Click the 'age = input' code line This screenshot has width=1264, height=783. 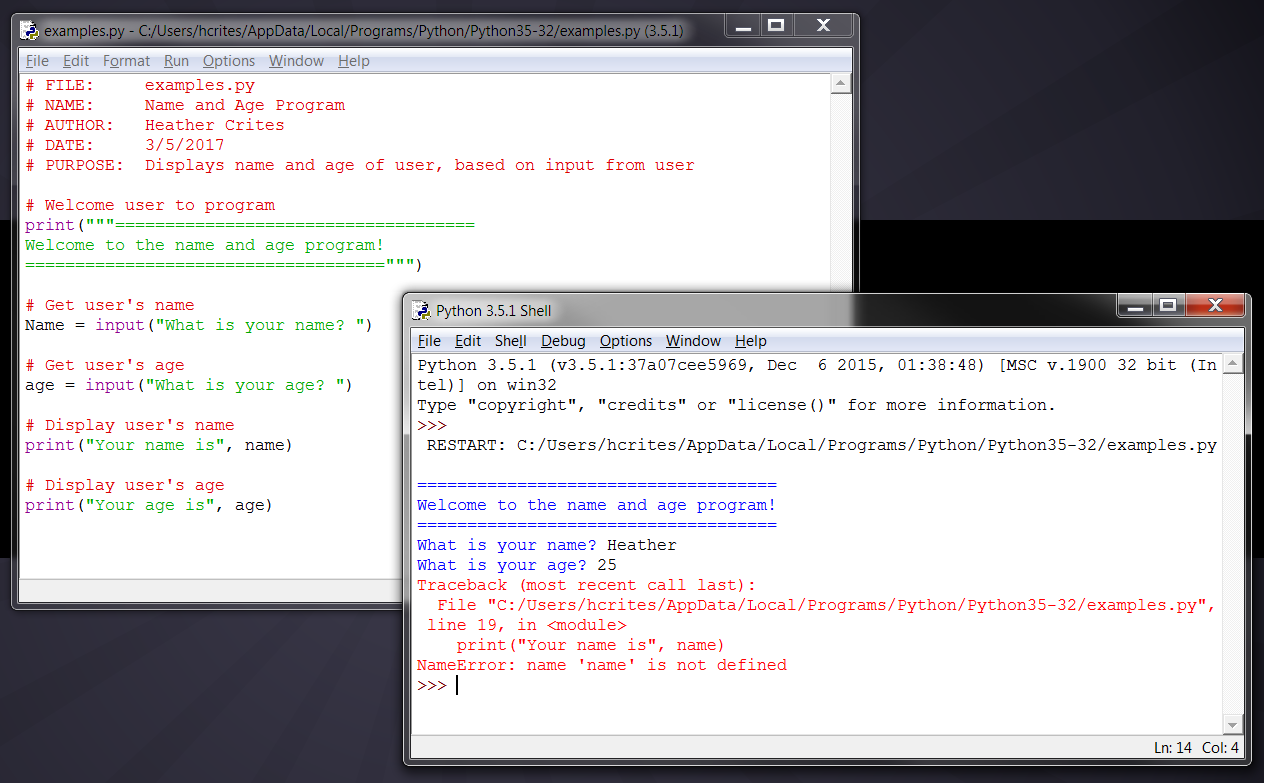(190, 385)
